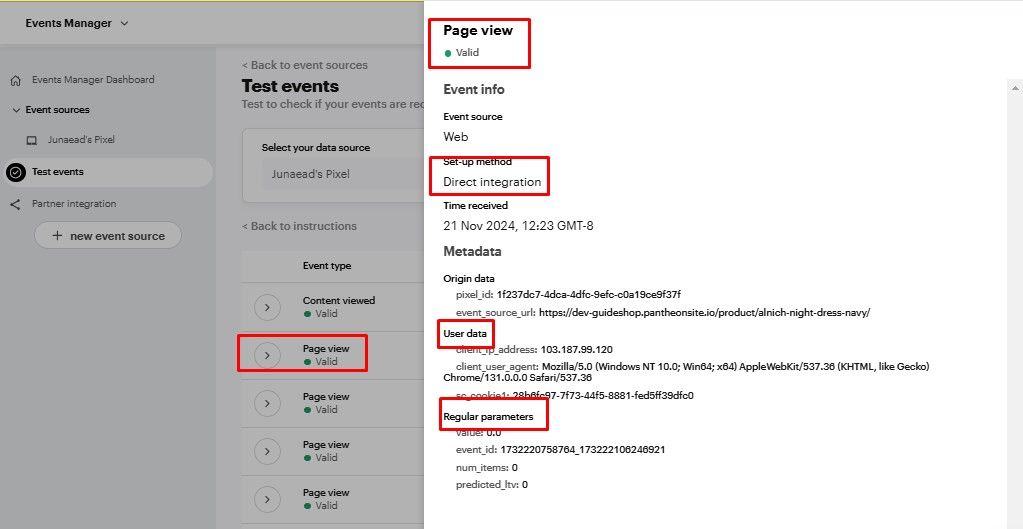Open Events Manager Dashboard
The width and height of the screenshot is (1023, 529).
tap(93, 80)
